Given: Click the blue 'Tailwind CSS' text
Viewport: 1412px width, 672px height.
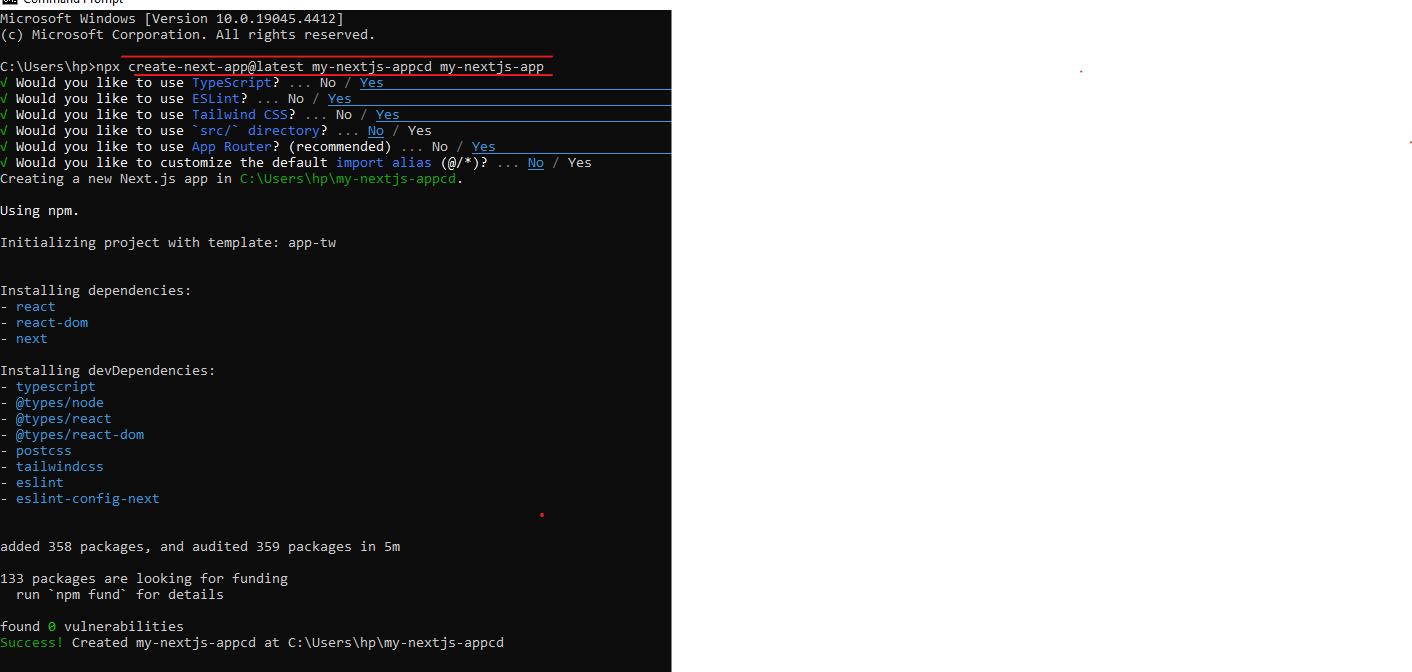Looking at the screenshot, I should (240, 115).
